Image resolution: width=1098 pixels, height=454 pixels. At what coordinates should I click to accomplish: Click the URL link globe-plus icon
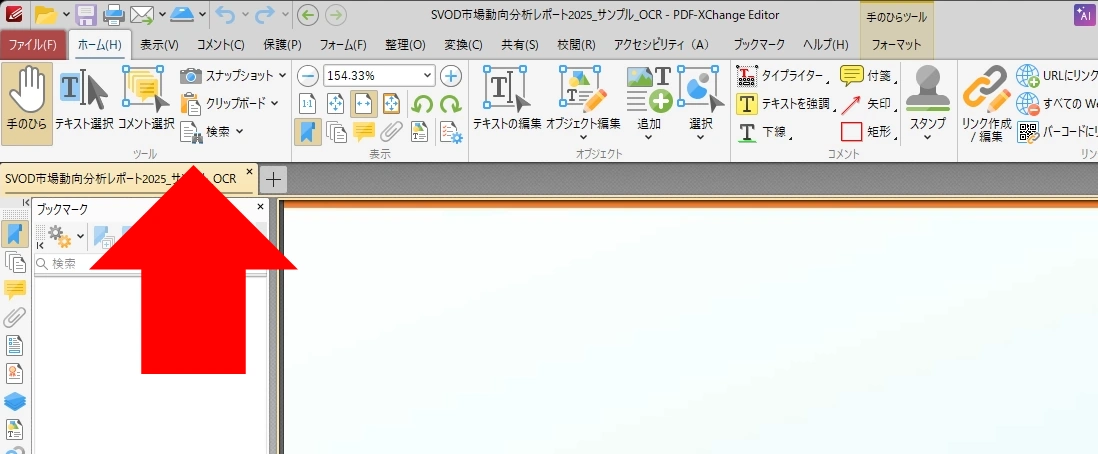[1028, 76]
